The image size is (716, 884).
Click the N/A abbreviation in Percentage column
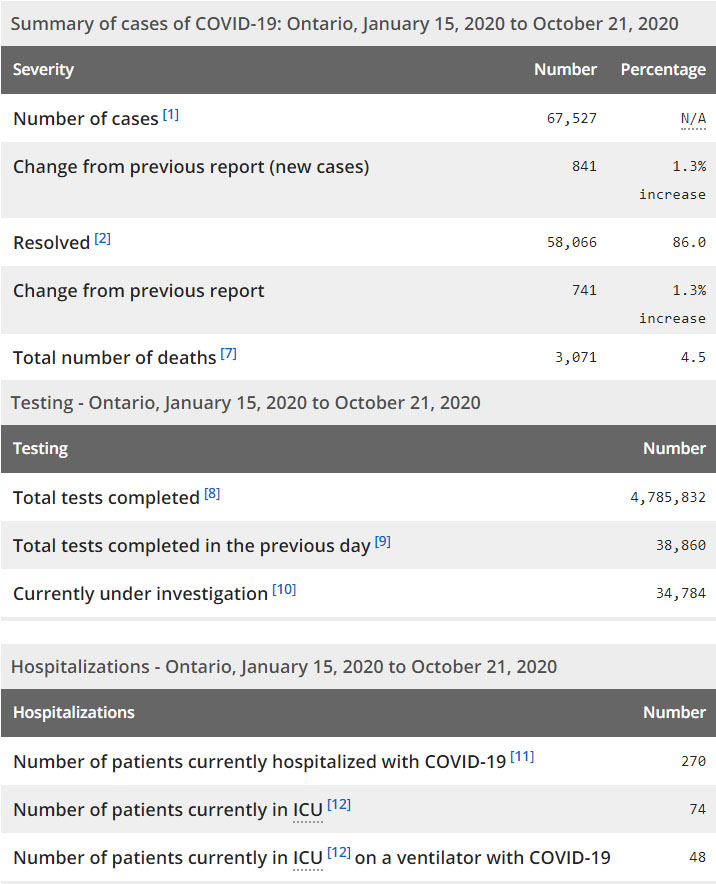pos(693,119)
